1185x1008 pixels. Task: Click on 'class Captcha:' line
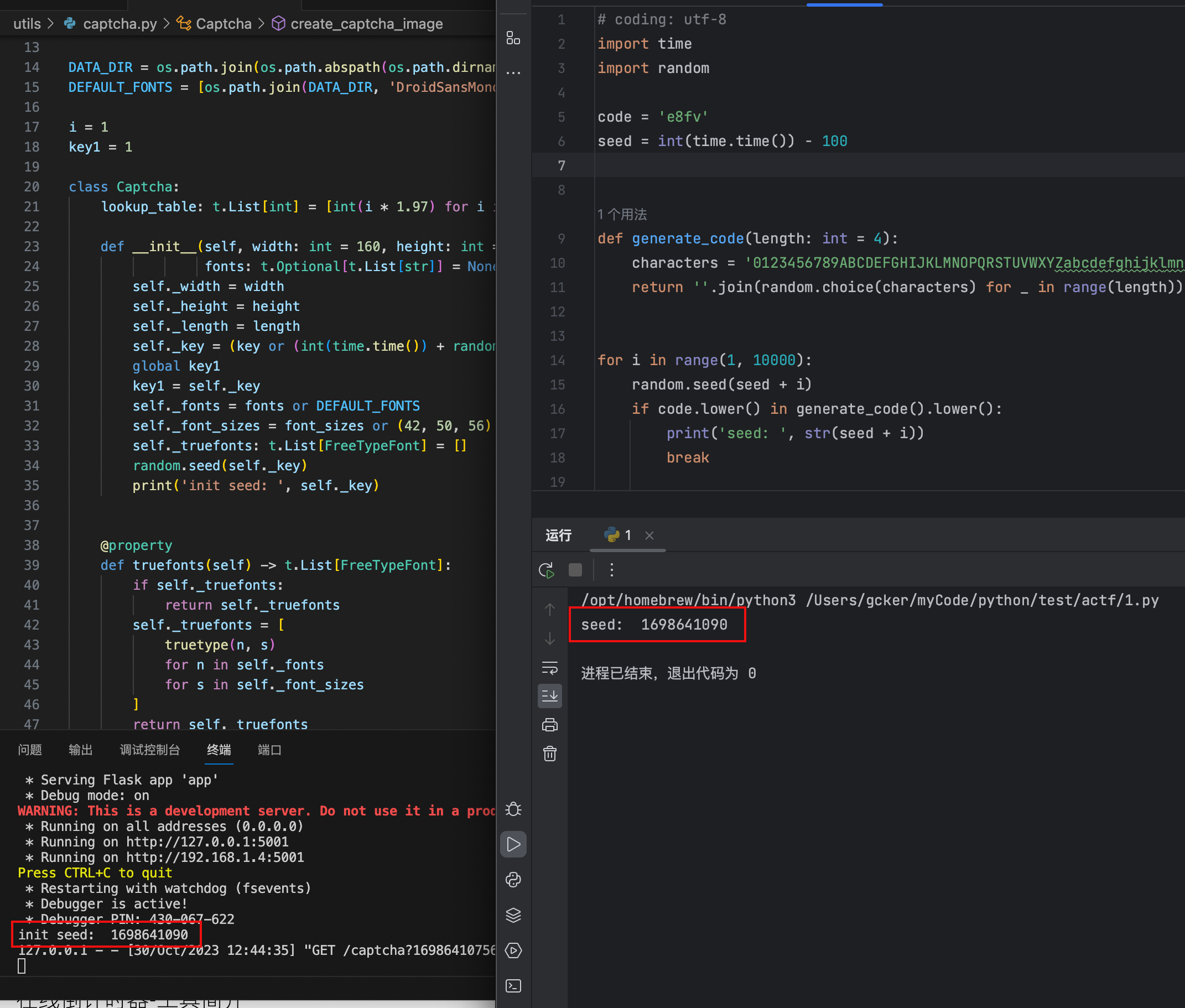124,187
